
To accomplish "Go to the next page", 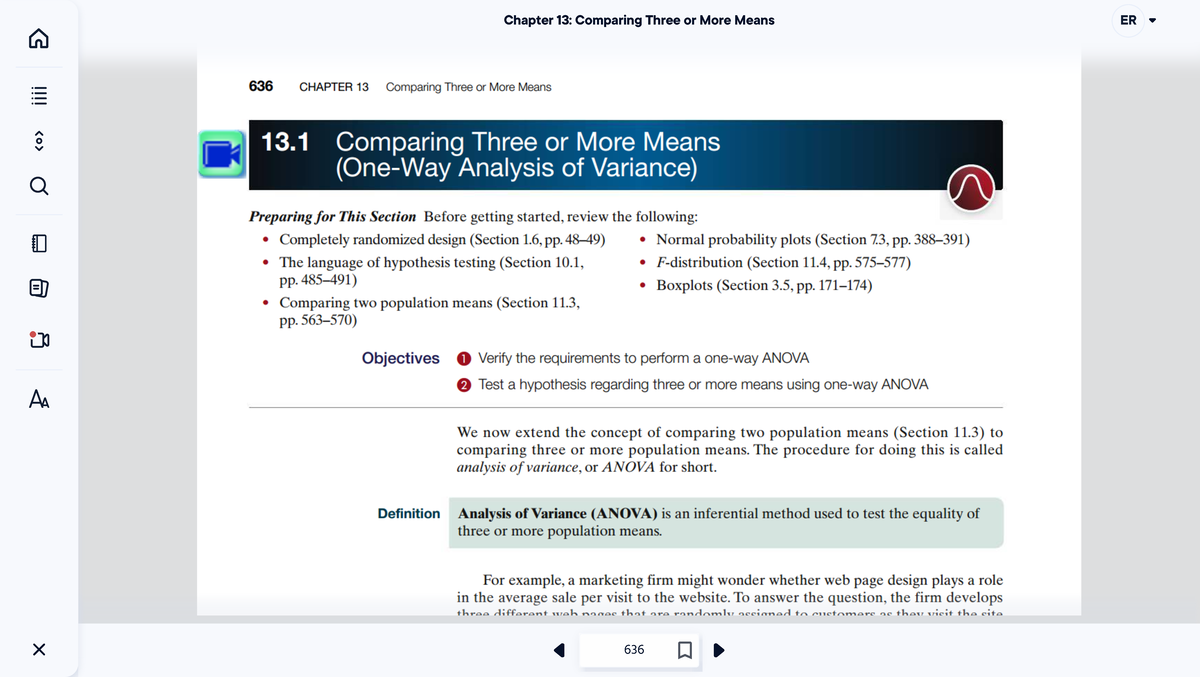I will pyautogui.click(x=718, y=650).
